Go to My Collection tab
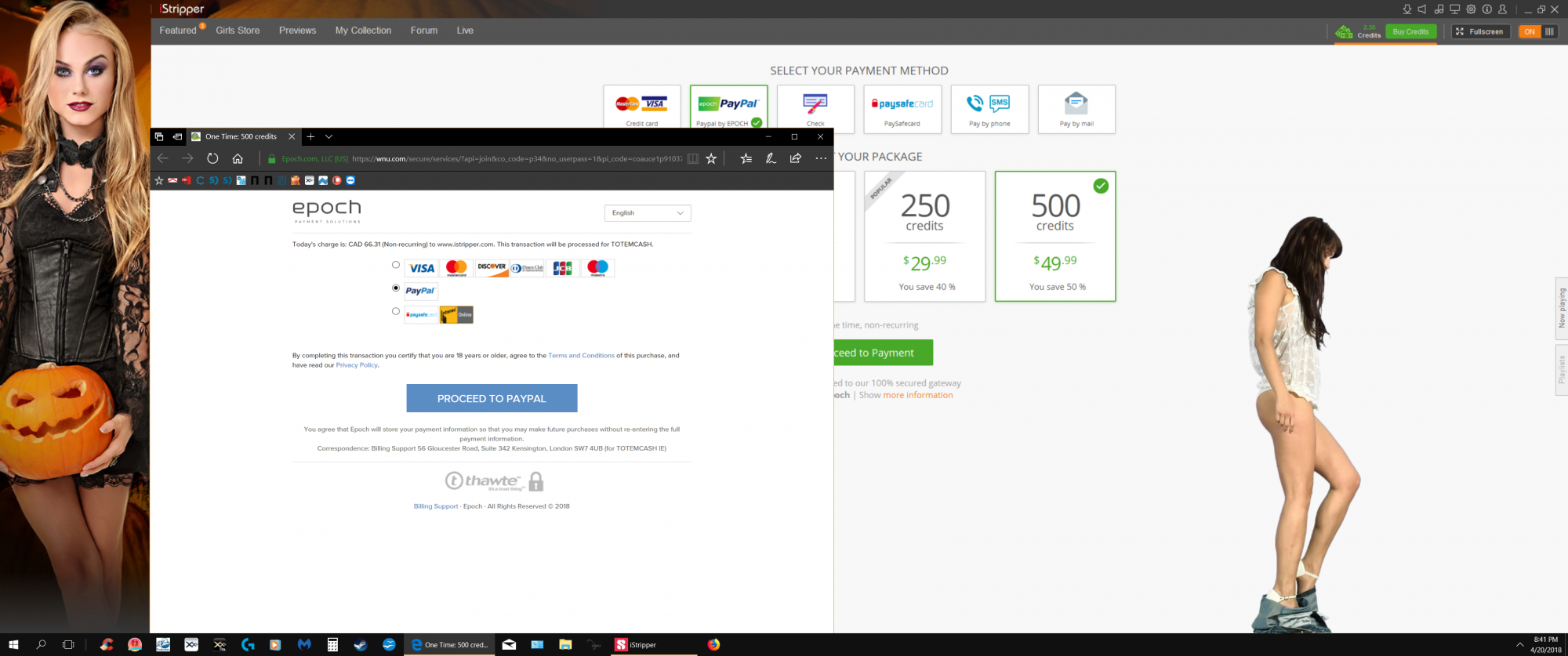Image resolution: width=1568 pixels, height=656 pixels. click(x=363, y=31)
